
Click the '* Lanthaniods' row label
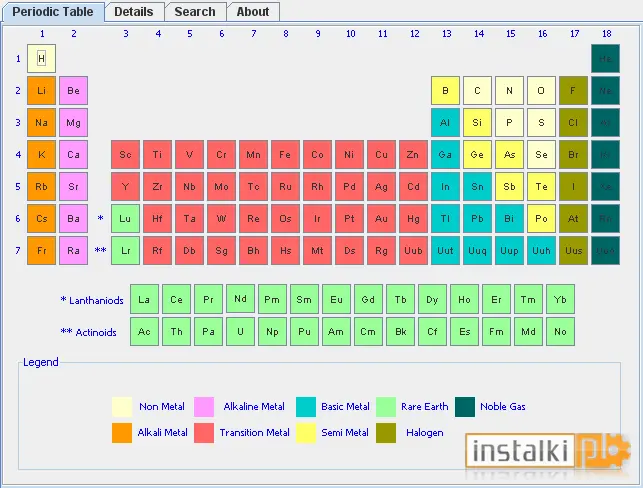click(x=92, y=300)
